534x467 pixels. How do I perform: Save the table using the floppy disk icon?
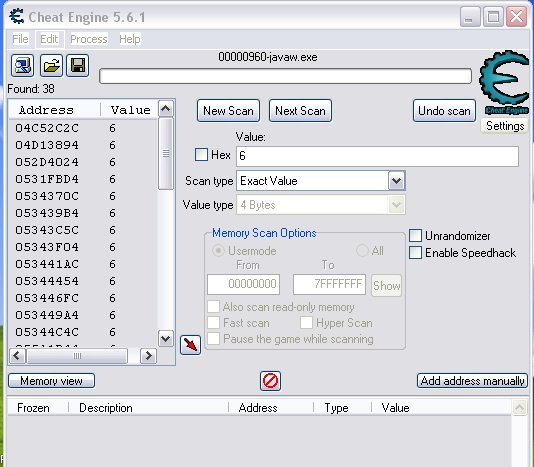click(x=78, y=65)
